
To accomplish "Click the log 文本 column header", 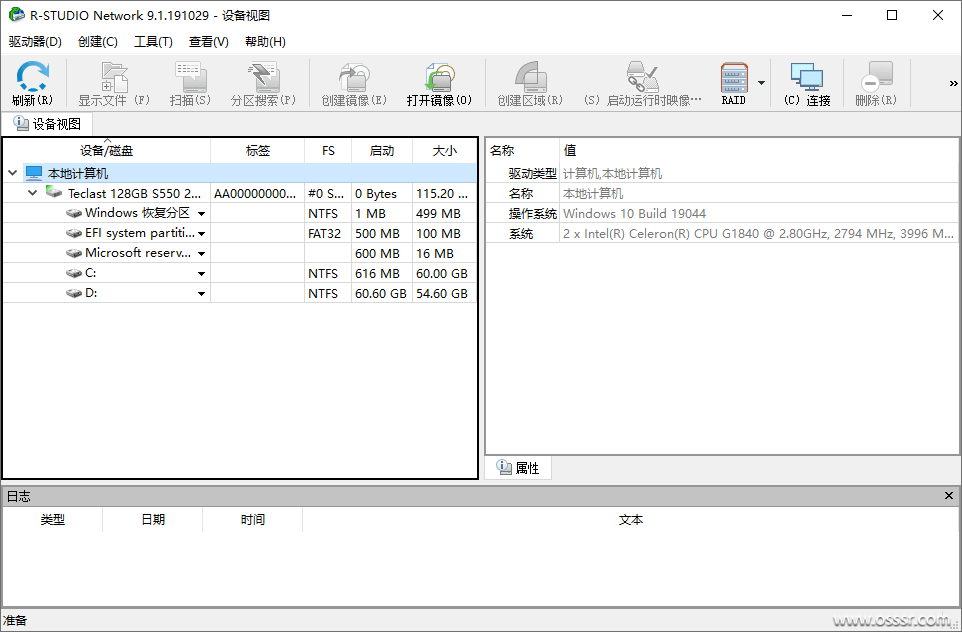I will pyautogui.click(x=631, y=520).
